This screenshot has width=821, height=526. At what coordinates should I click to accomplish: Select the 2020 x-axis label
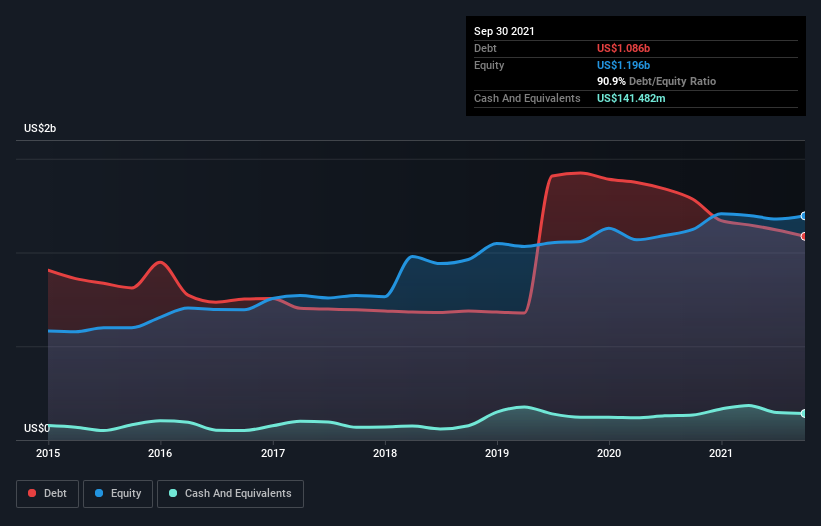pos(609,453)
